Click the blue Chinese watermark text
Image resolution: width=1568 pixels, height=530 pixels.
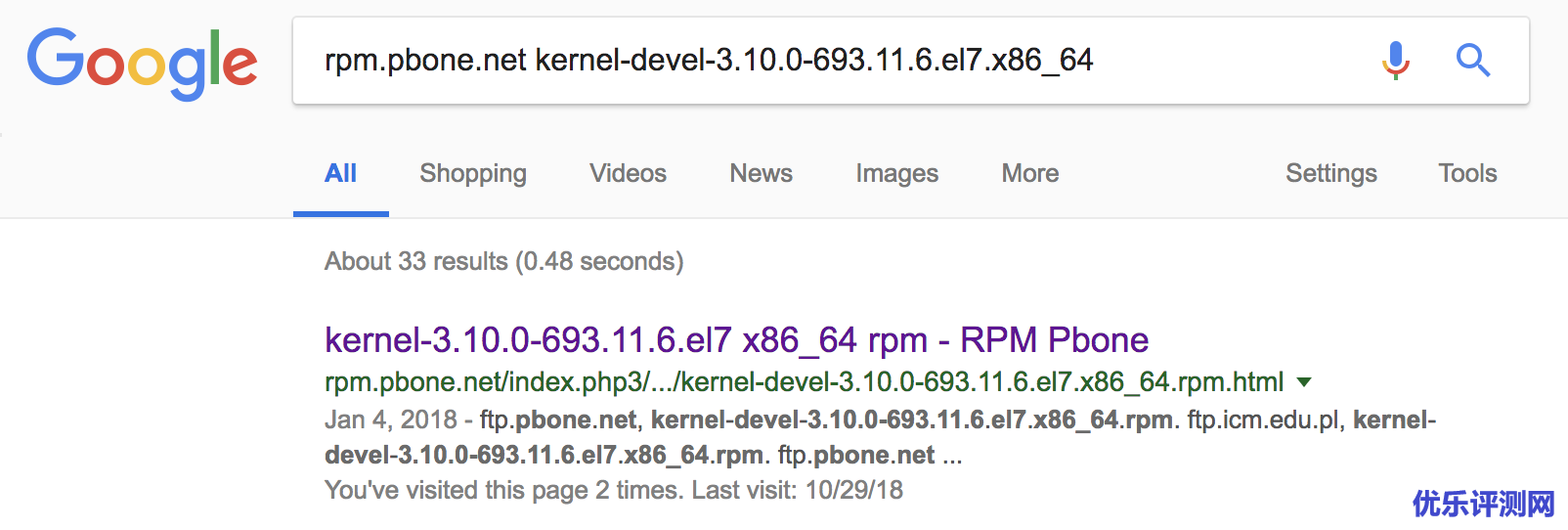click(x=1483, y=504)
